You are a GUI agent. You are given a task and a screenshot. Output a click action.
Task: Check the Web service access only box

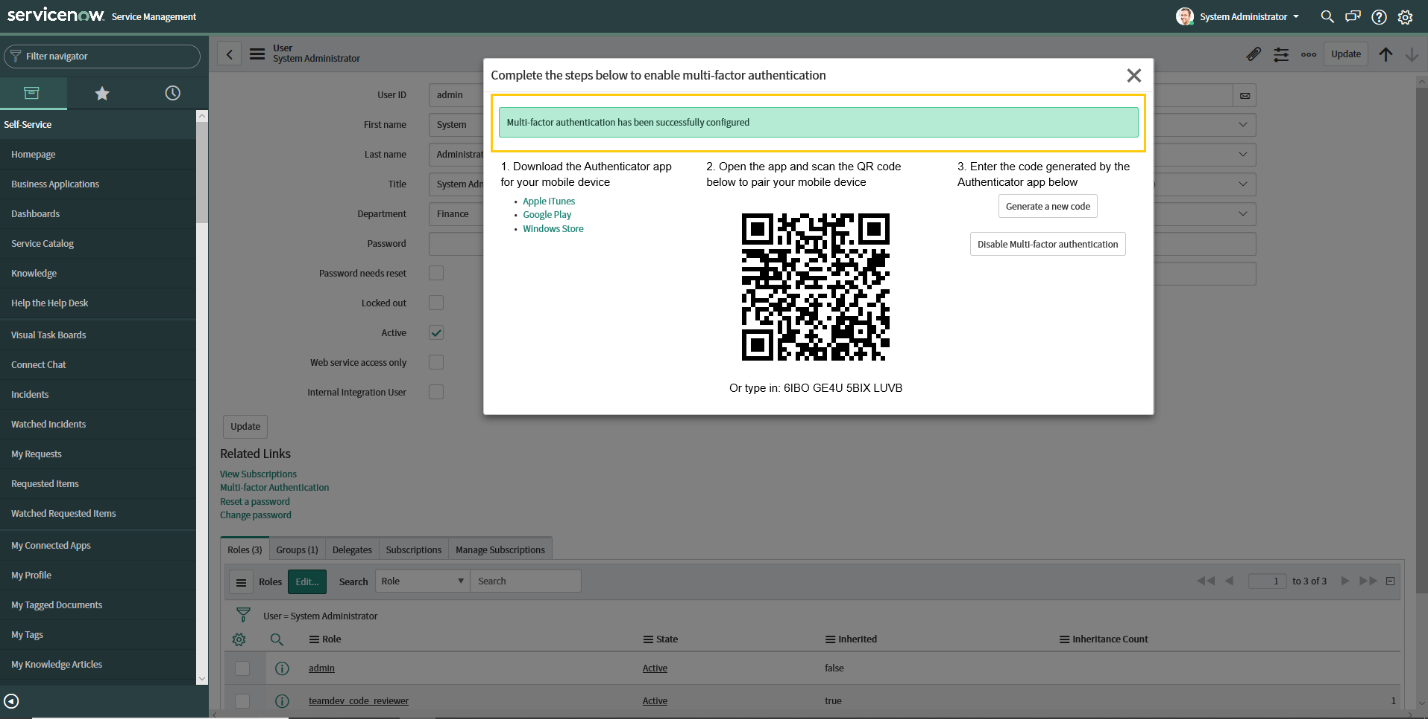click(436, 362)
